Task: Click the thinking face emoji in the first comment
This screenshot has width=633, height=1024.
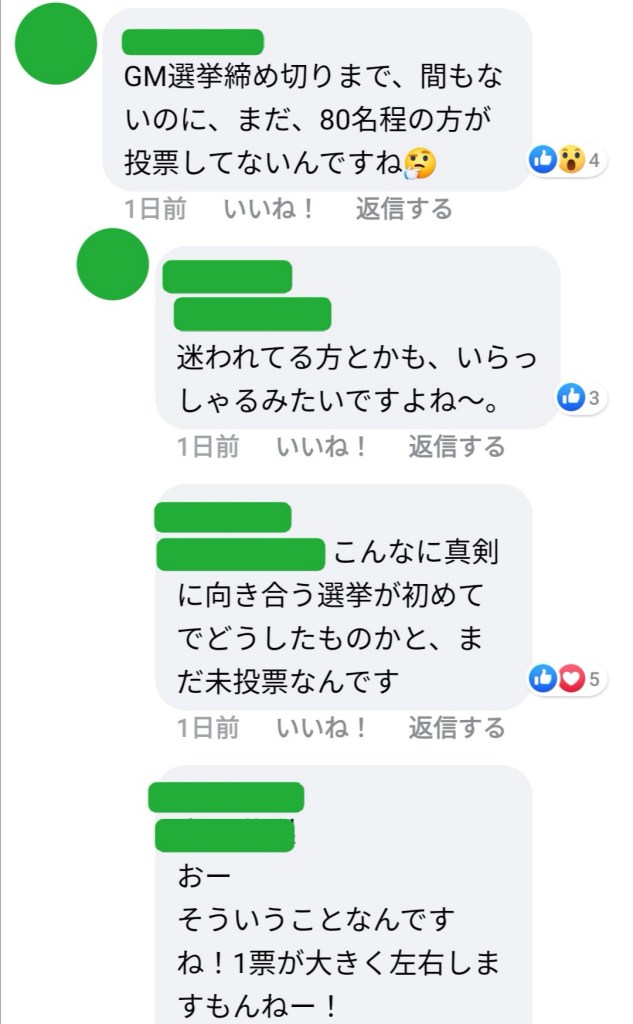Action: pyautogui.click(x=420, y=163)
